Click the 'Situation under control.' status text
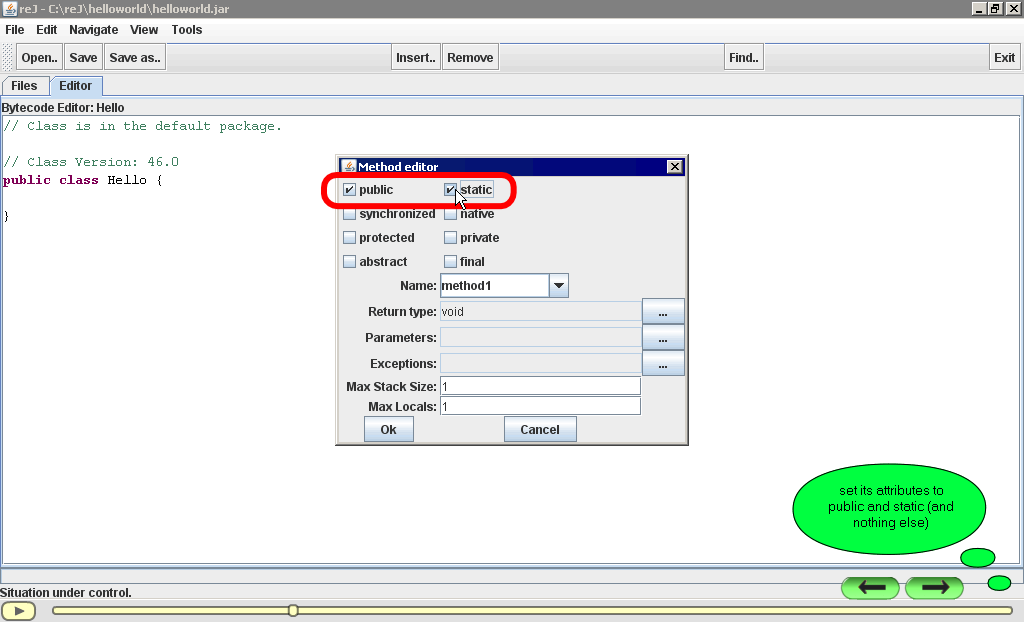Screen dimensions: 1024x623 pyautogui.click(x=66, y=593)
